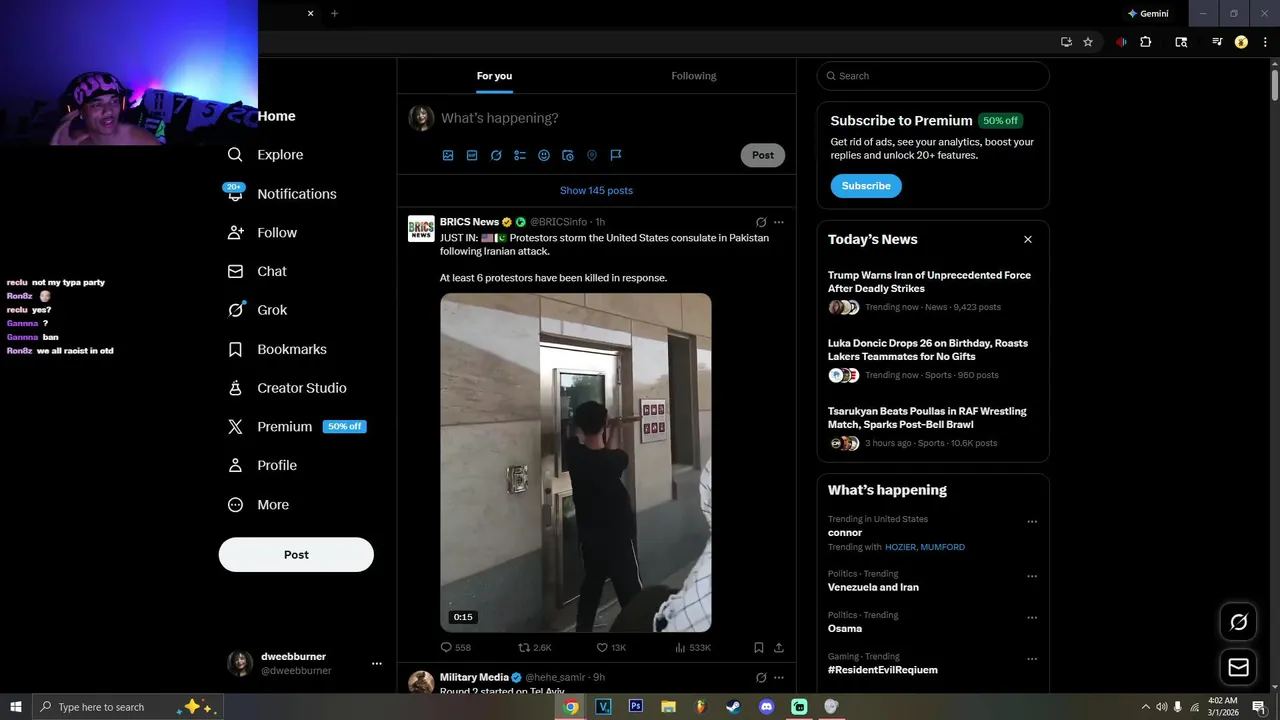The image size is (1280, 720).
Task: Click the blue Subscribe button
Action: (866, 186)
